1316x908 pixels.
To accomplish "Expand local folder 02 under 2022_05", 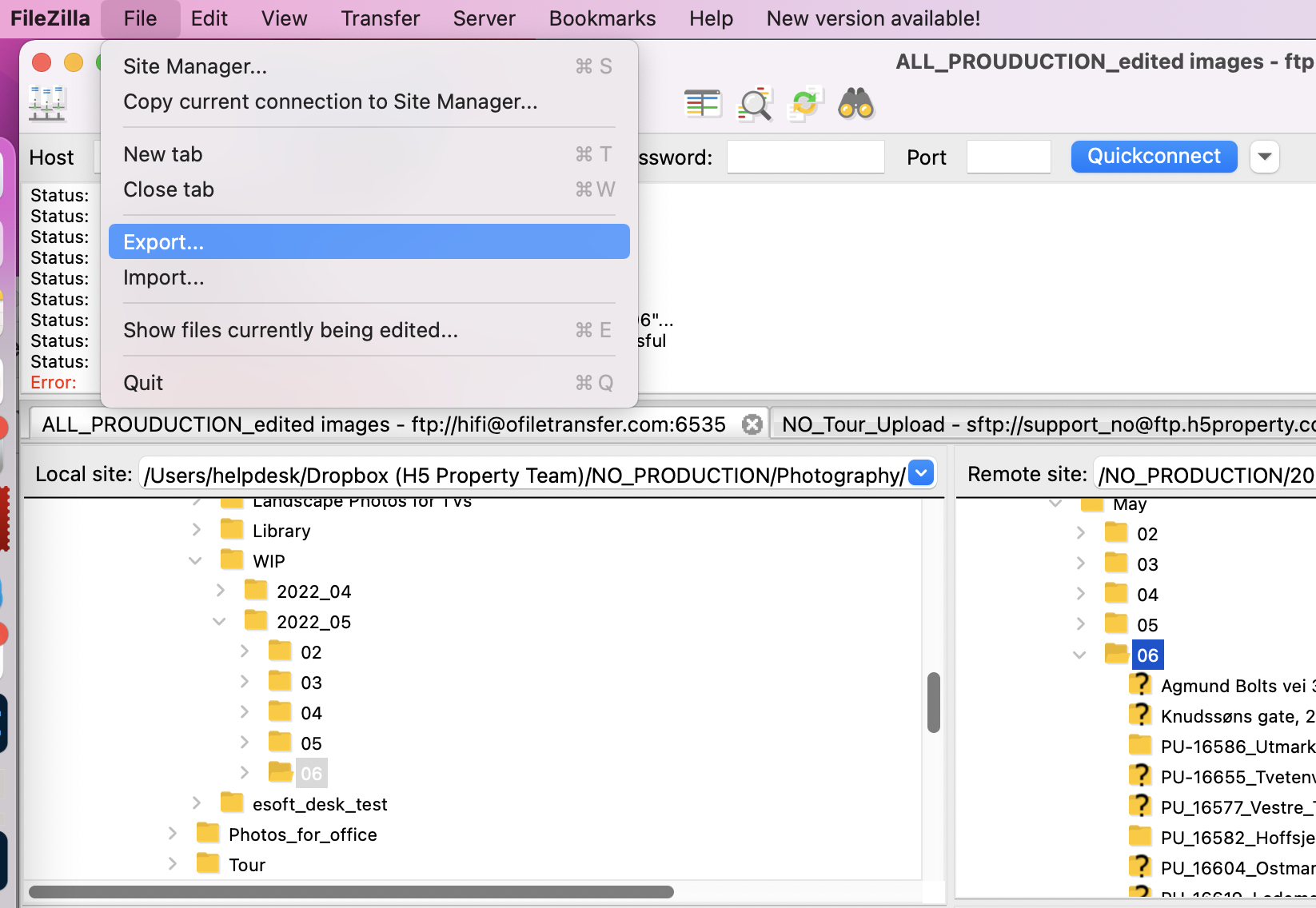I will click(x=244, y=651).
